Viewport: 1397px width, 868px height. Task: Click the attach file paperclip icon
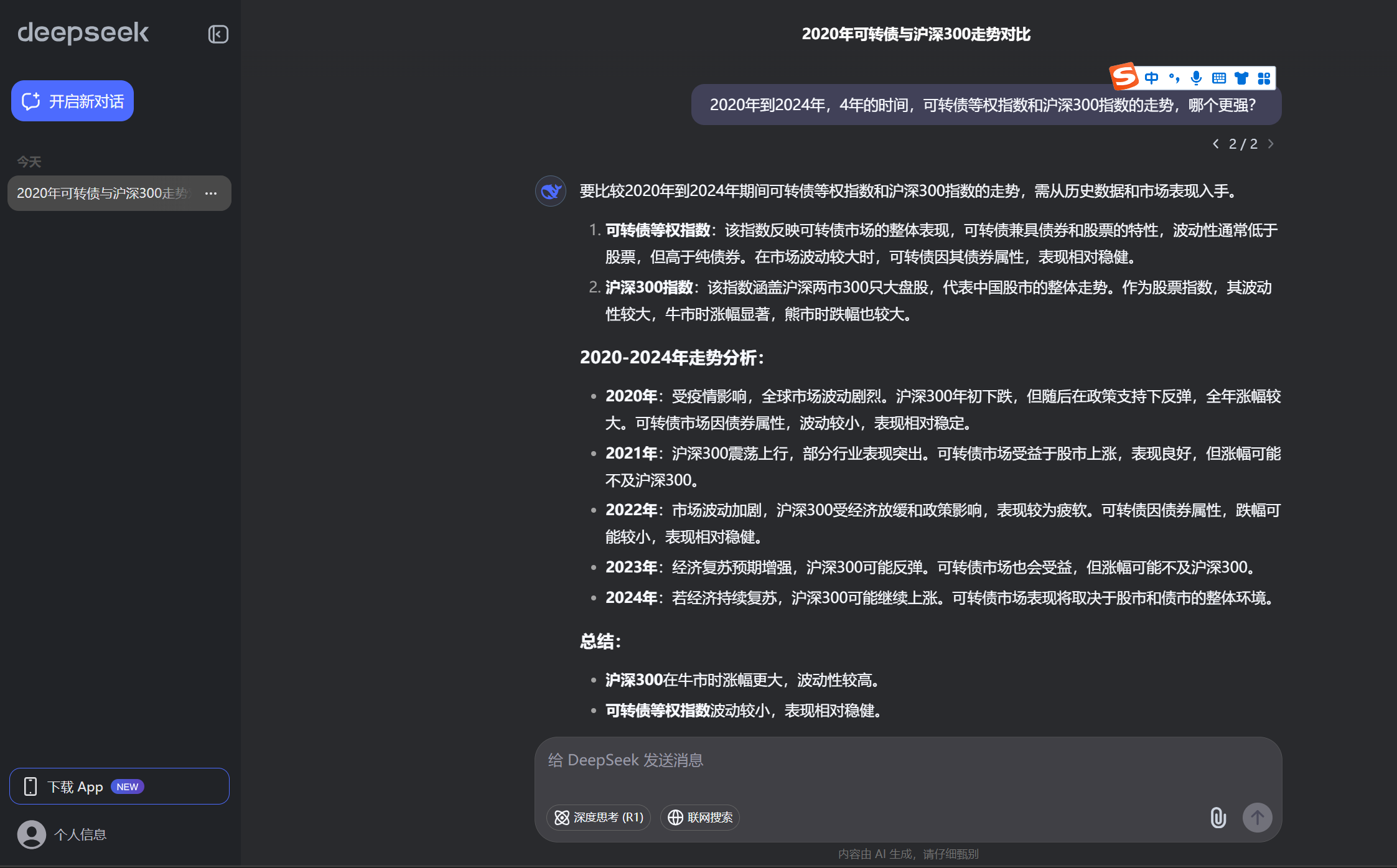(x=1218, y=817)
